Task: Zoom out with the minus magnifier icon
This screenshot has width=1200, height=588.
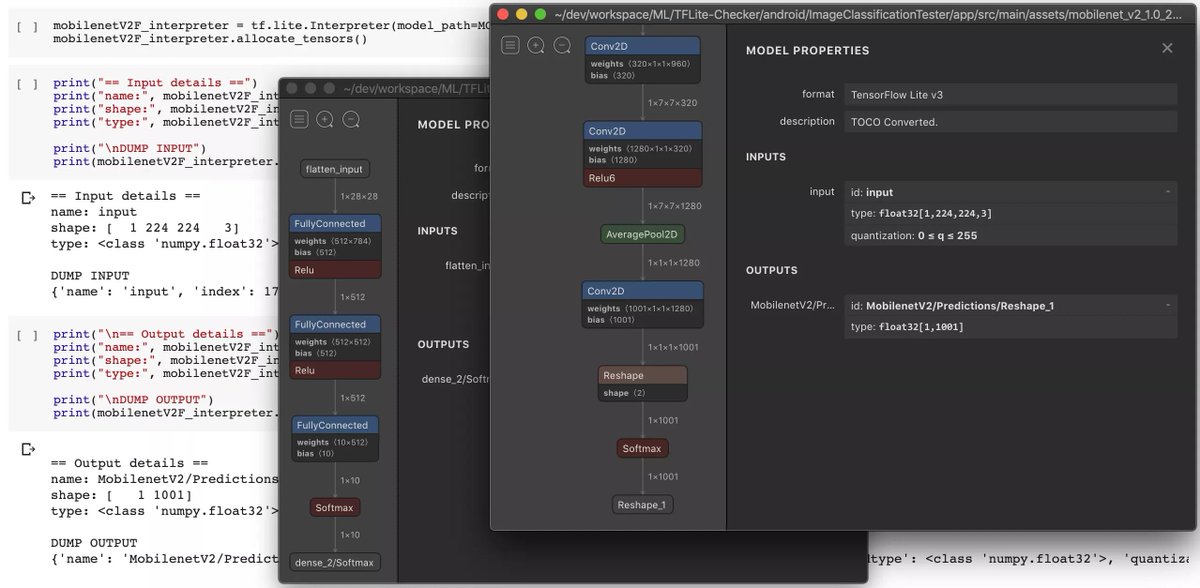Action: pos(561,45)
